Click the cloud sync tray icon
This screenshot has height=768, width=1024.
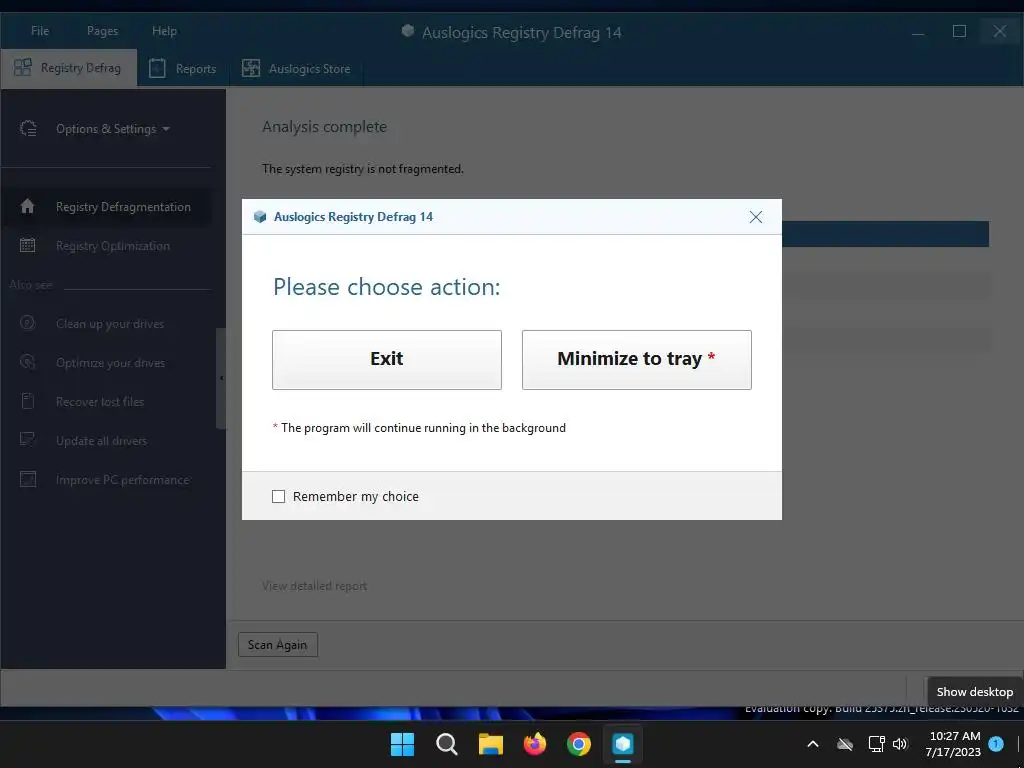[x=845, y=744]
